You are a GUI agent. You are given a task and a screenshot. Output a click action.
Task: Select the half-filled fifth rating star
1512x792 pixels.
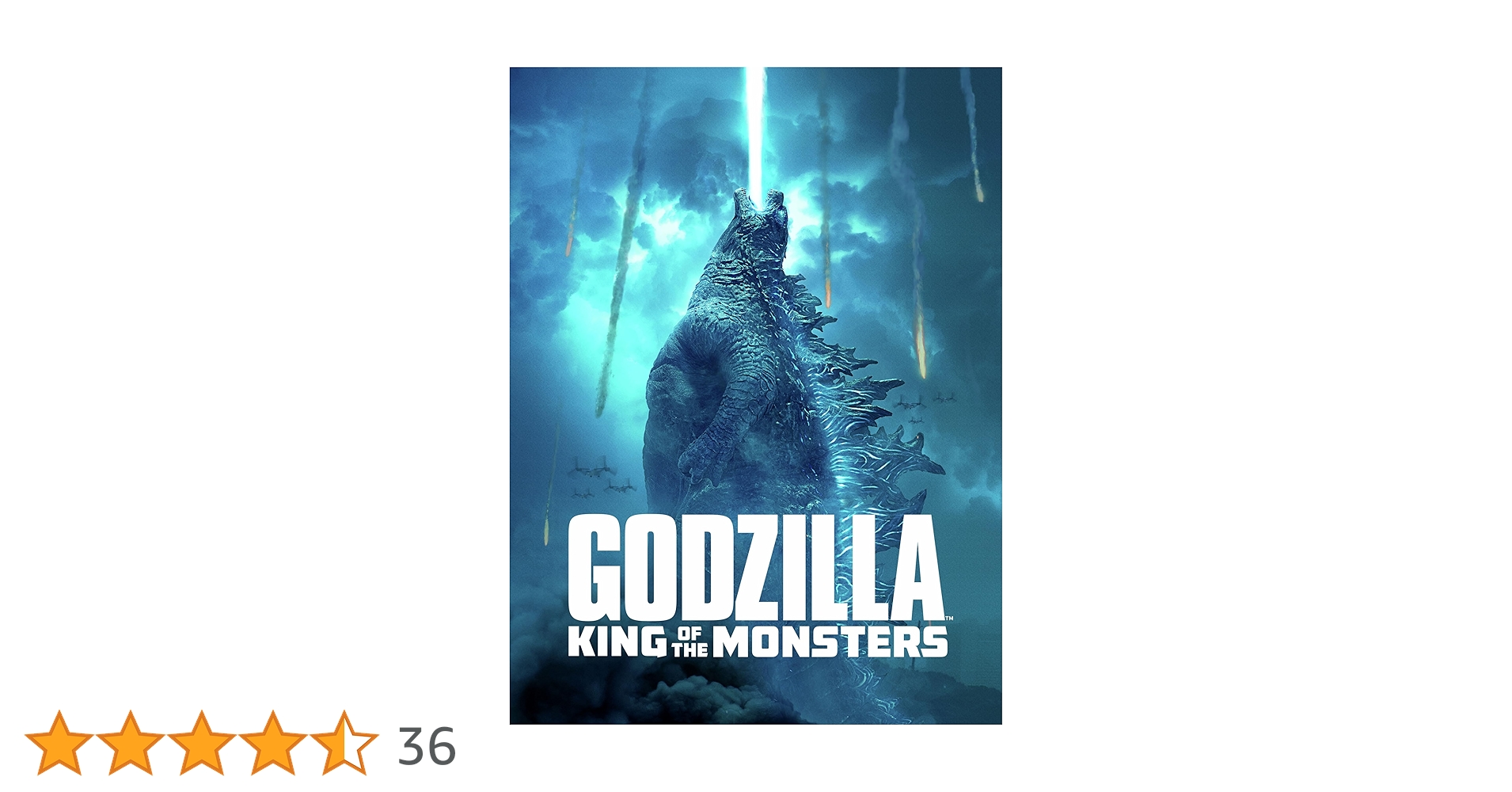[344, 742]
